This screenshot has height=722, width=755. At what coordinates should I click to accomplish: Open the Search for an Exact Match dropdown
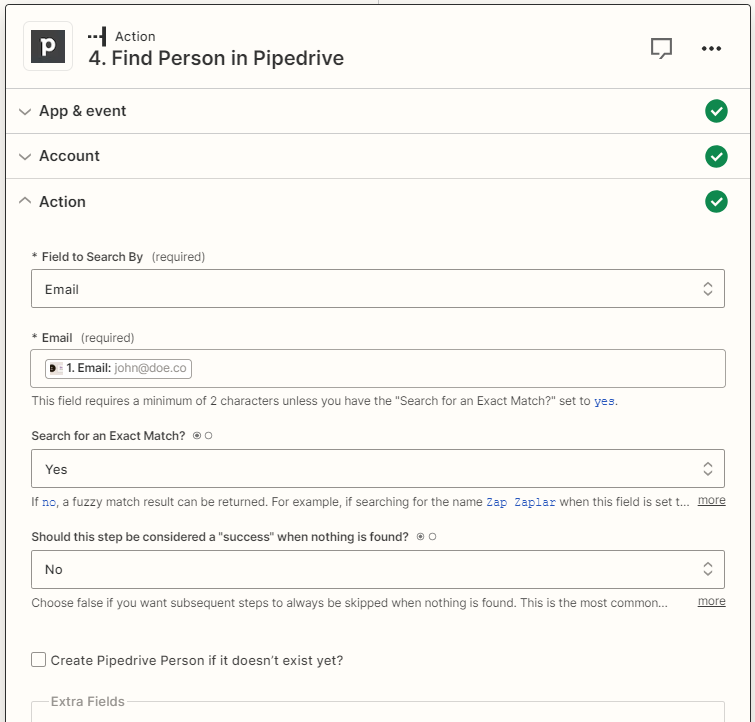pos(378,469)
